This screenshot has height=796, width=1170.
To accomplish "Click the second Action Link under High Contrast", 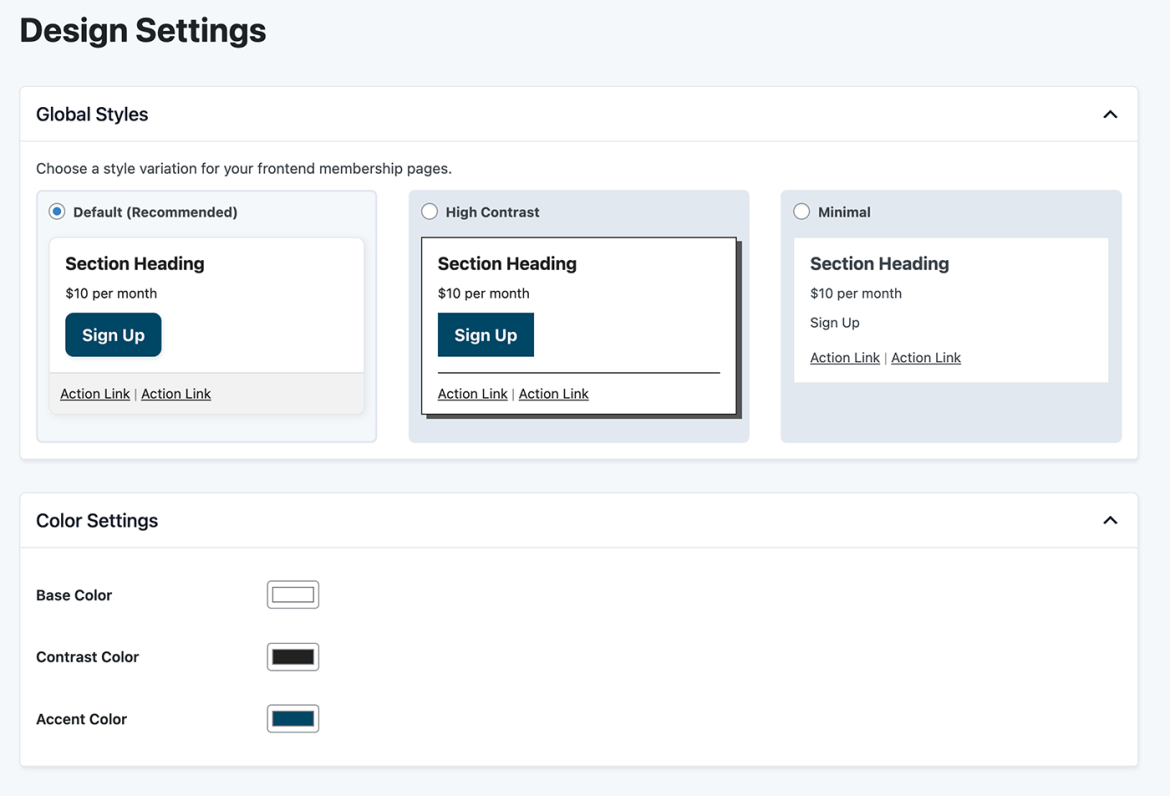I will pyautogui.click(x=553, y=393).
